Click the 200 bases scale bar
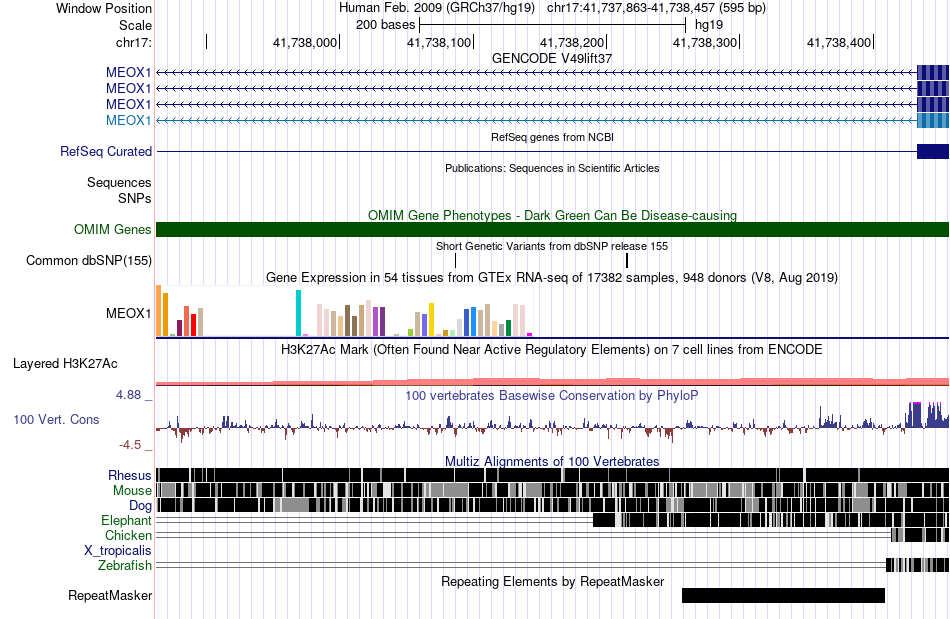 552,25
